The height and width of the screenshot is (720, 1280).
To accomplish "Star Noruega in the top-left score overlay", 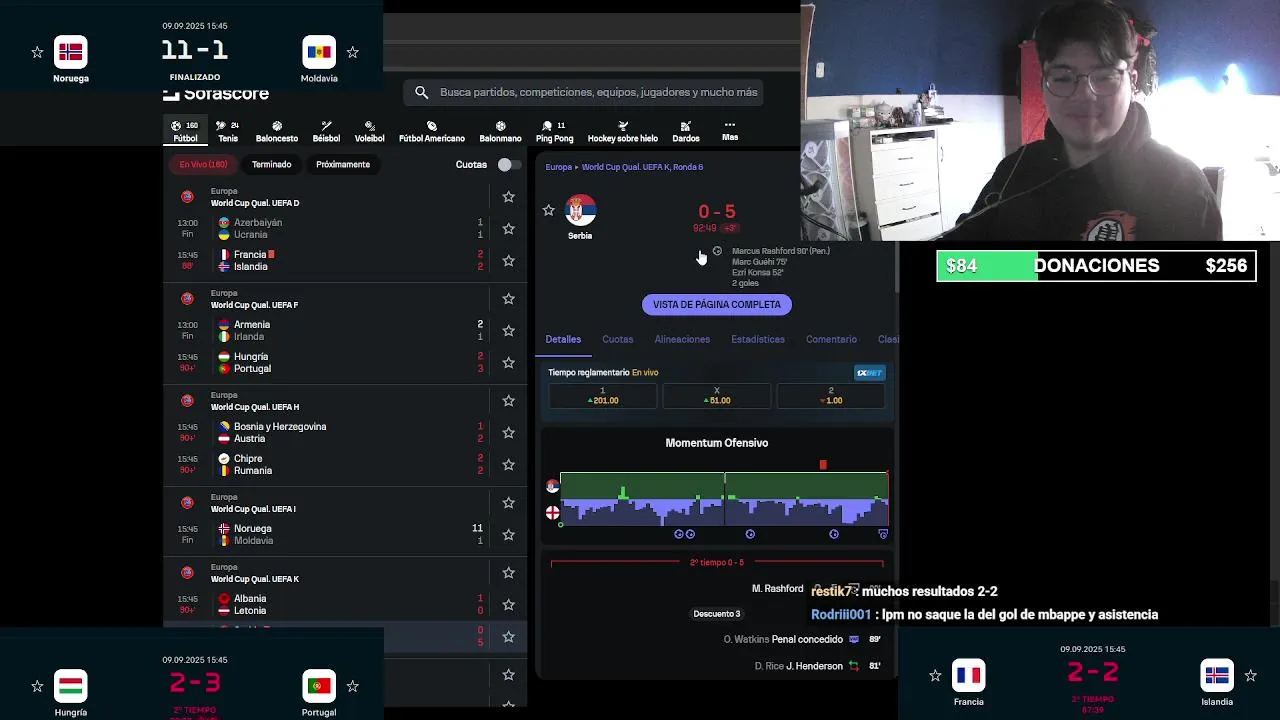I will [37, 52].
